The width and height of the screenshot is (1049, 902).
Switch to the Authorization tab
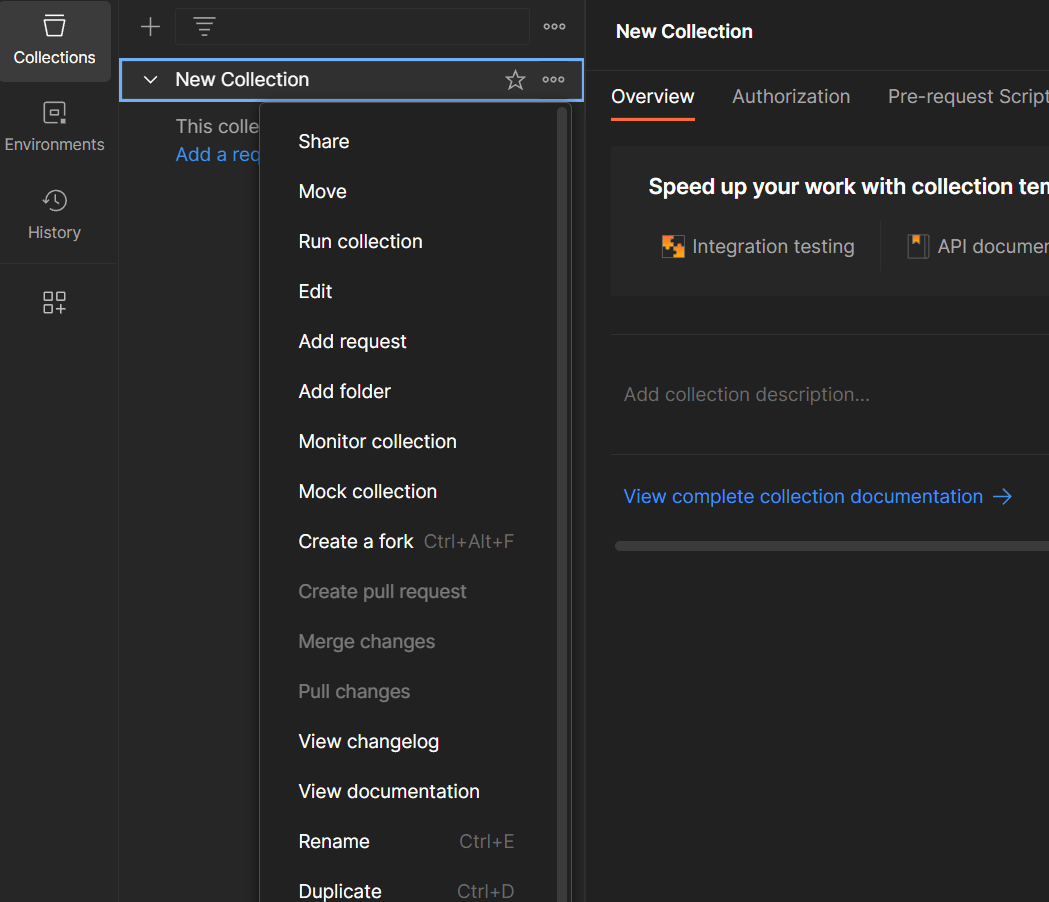[x=791, y=97]
